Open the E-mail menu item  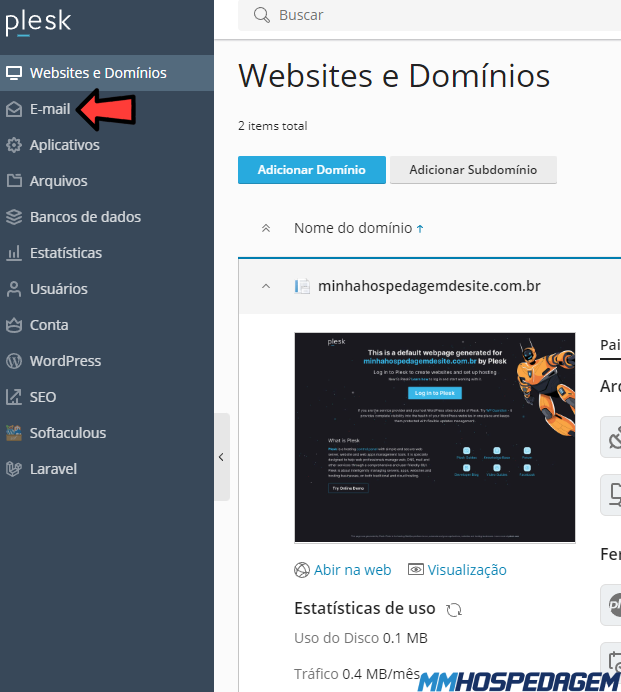[107, 109]
